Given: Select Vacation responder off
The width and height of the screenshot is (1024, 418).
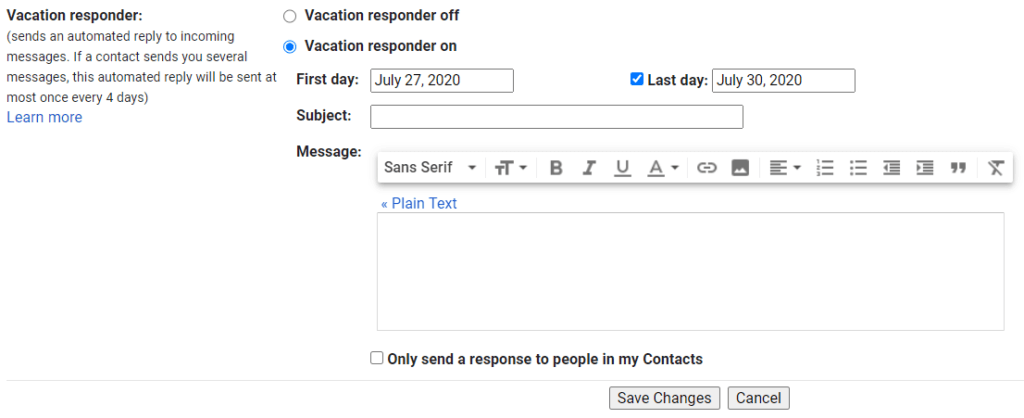Looking at the screenshot, I should point(289,16).
